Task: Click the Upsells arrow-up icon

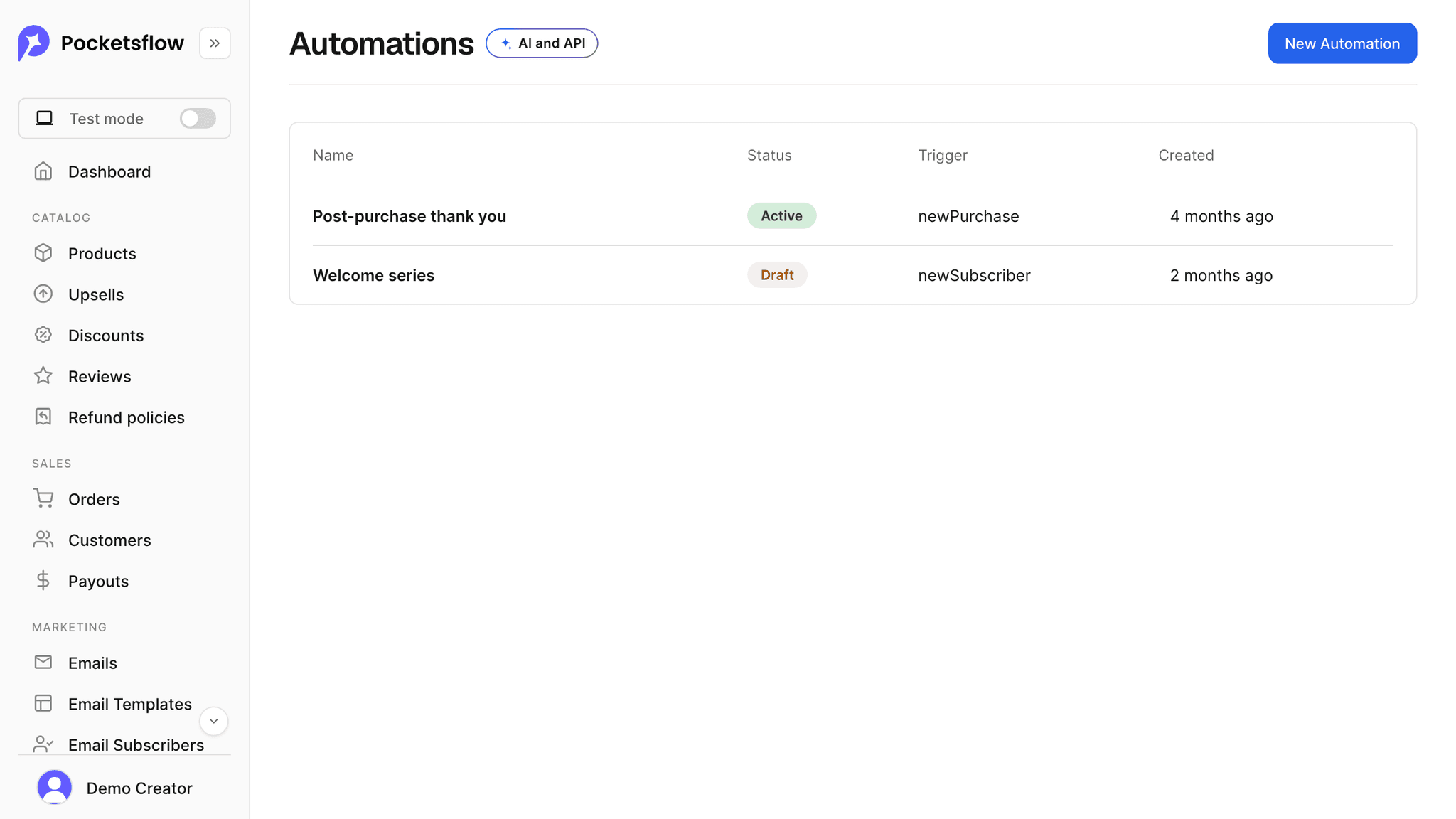Action: tap(43, 294)
